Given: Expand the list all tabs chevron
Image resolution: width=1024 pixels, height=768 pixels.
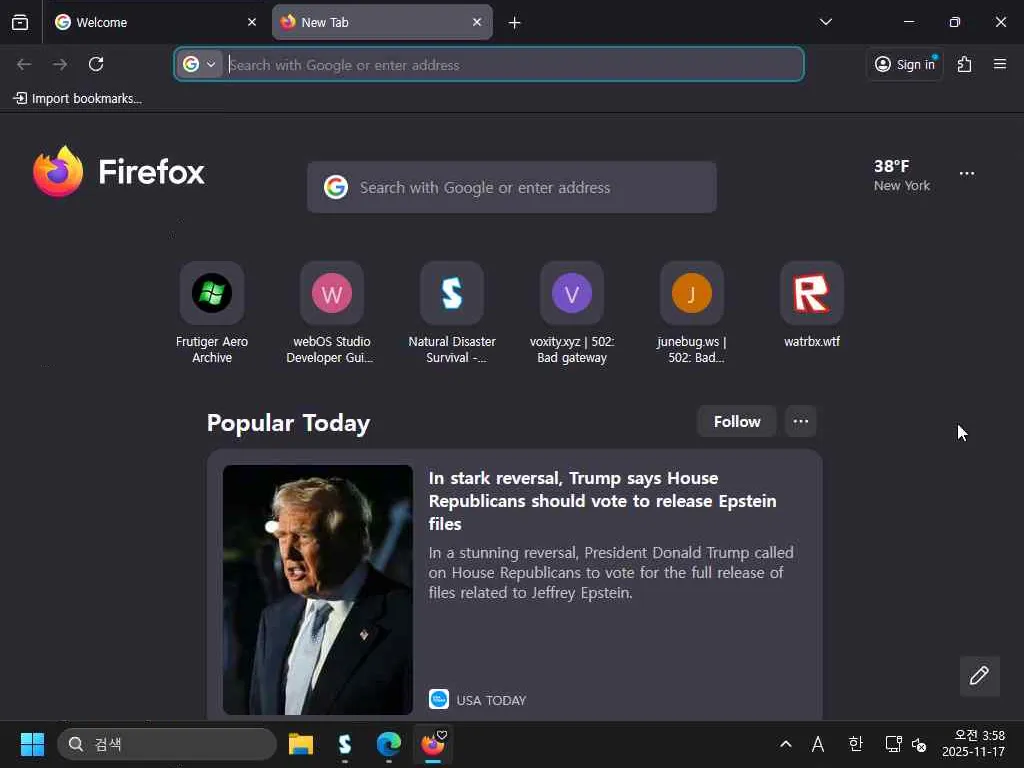Looking at the screenshot, I should [825, 22].
